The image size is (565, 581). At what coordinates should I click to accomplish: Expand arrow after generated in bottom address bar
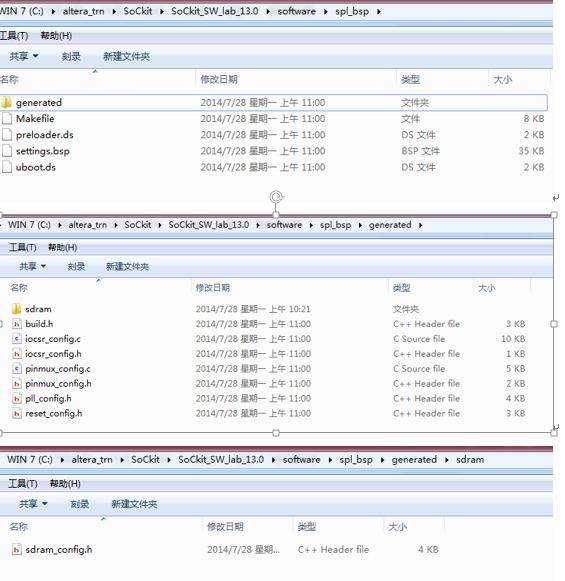coord(446,460)
